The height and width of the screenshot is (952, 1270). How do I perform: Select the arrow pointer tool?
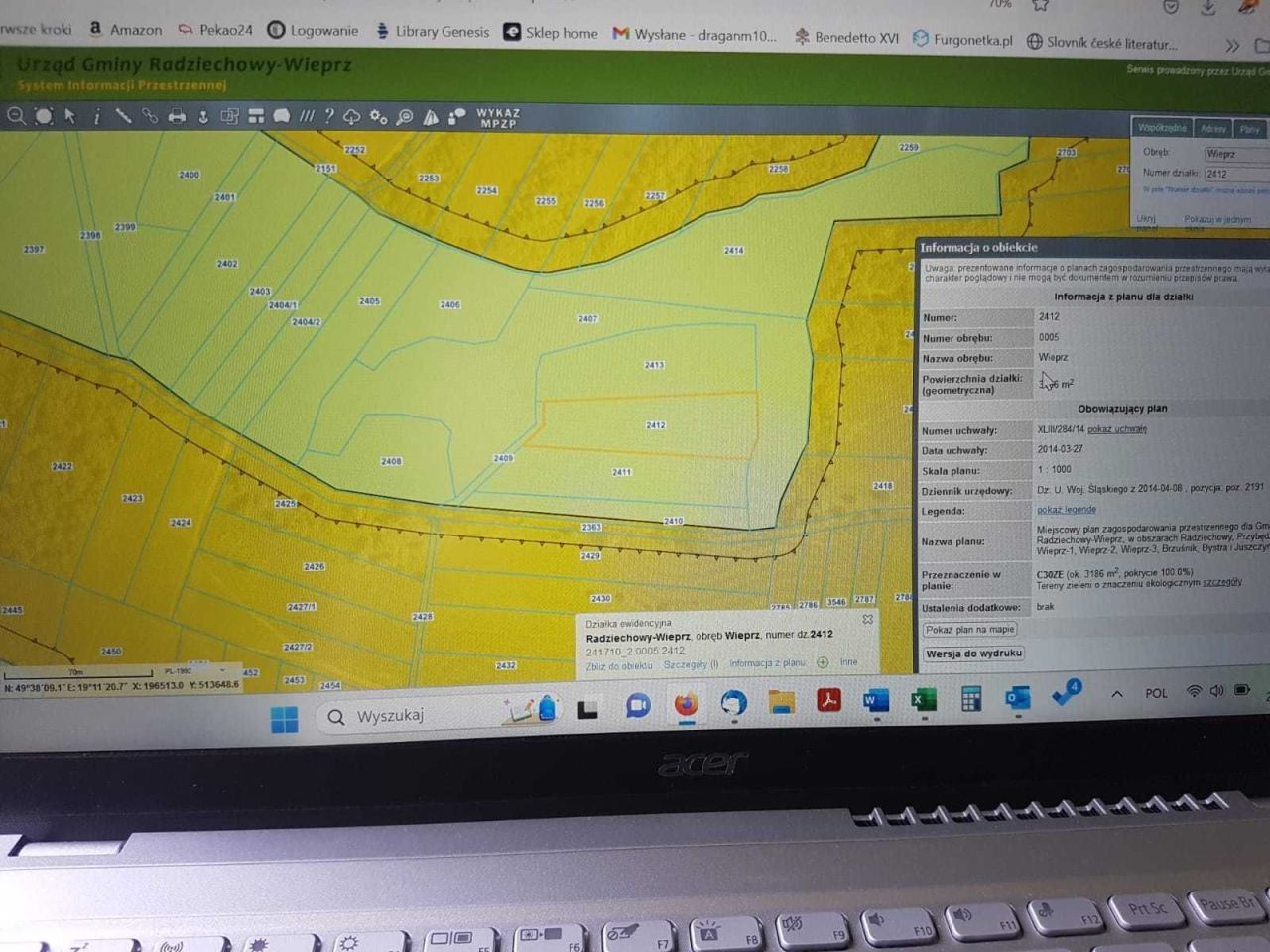(x=70, y=116)
